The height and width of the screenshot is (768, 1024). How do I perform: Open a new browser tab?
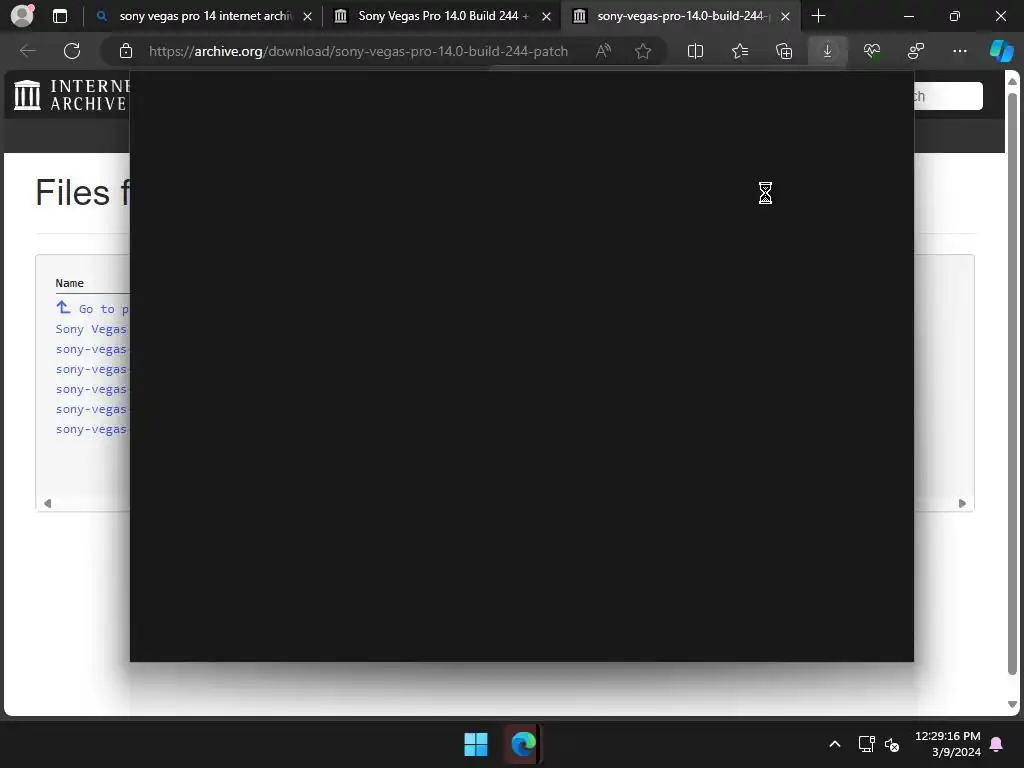818,16
